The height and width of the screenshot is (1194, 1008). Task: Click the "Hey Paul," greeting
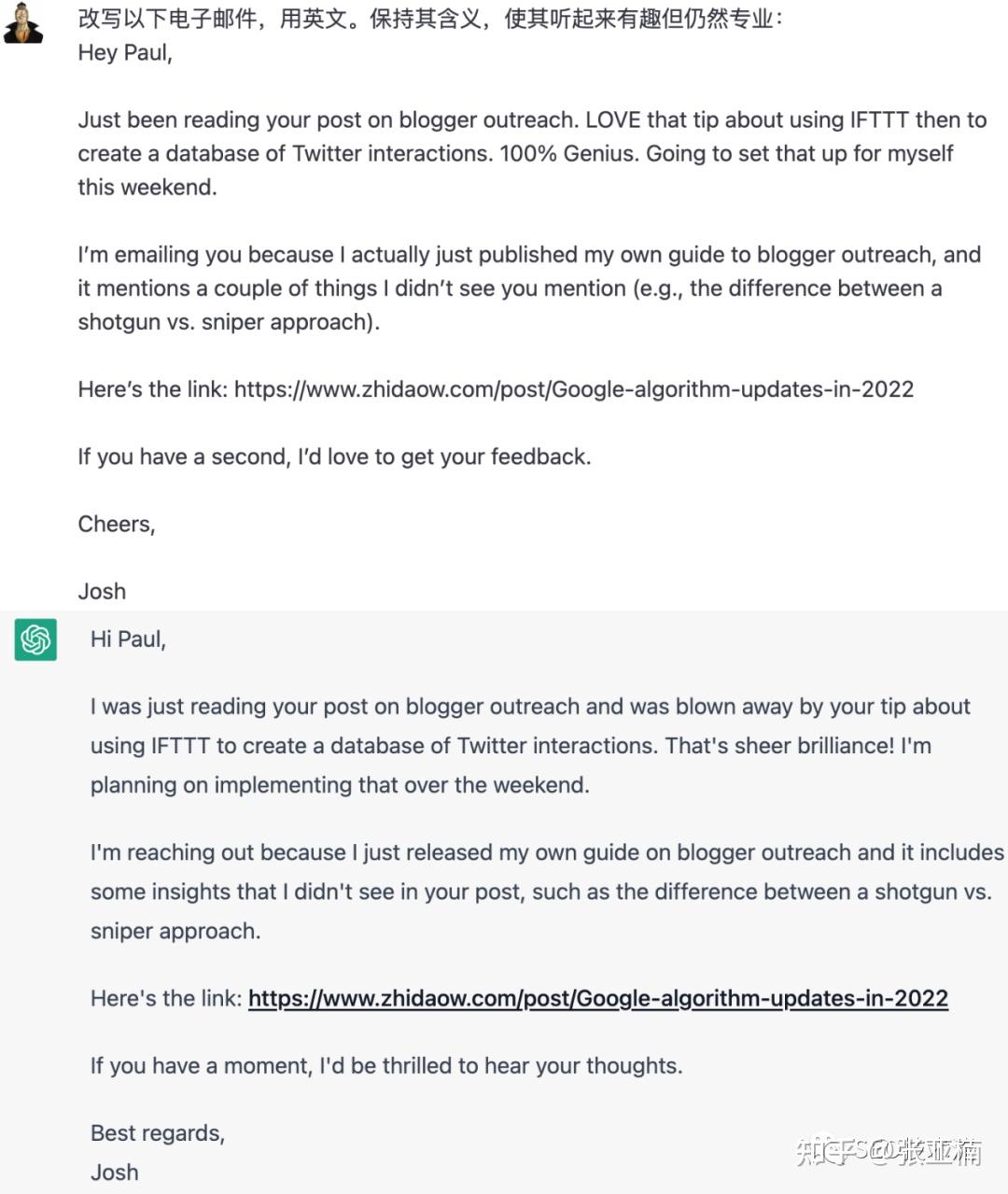(125, 52)
